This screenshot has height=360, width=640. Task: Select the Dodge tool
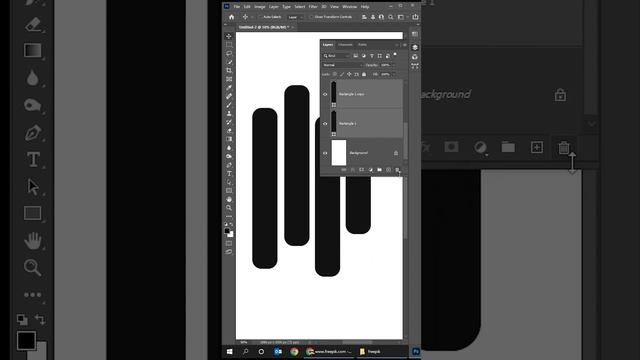pyautogui.click(x=229, y=156)
